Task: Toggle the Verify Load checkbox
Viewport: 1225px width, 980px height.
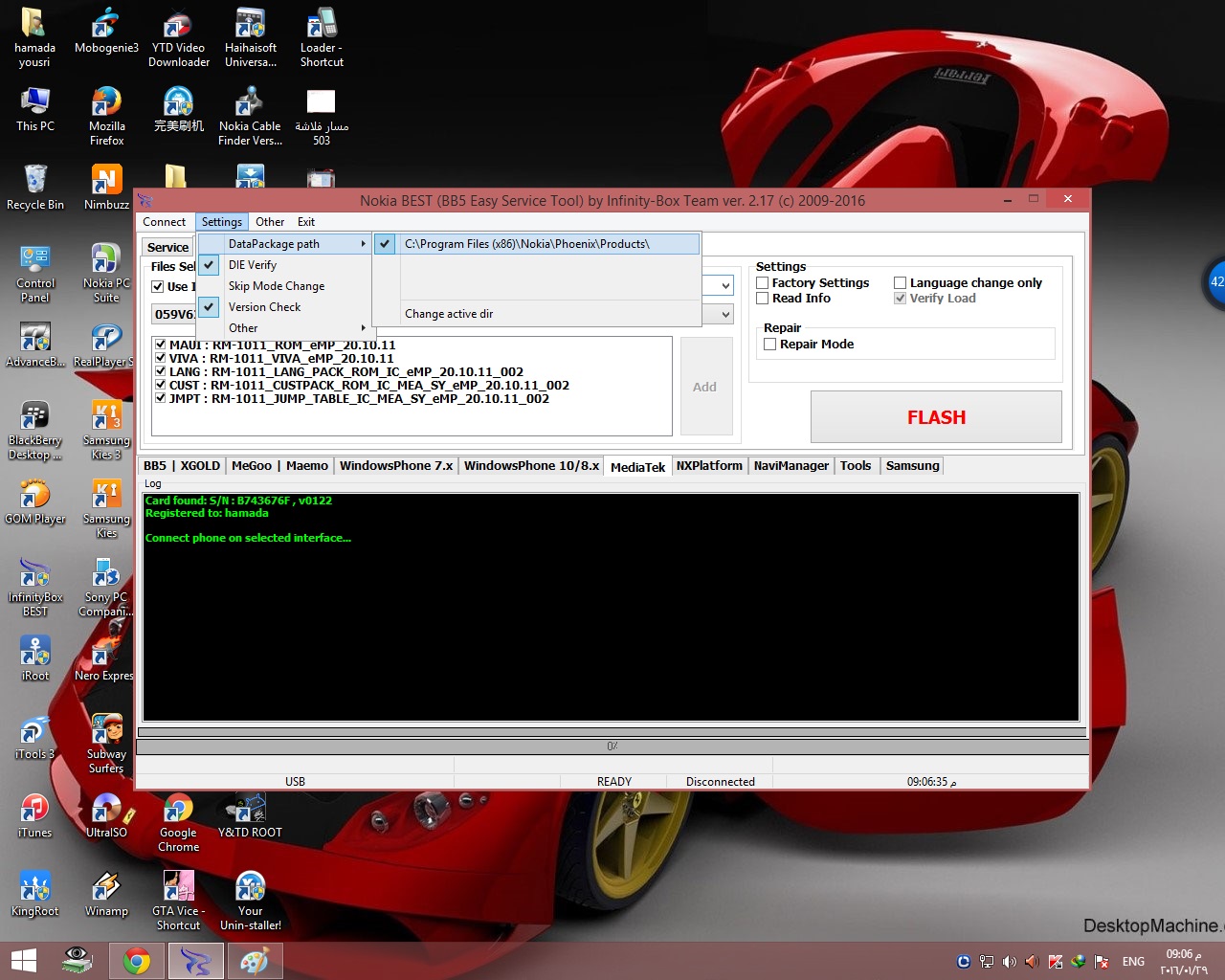Action: (900, 299)
